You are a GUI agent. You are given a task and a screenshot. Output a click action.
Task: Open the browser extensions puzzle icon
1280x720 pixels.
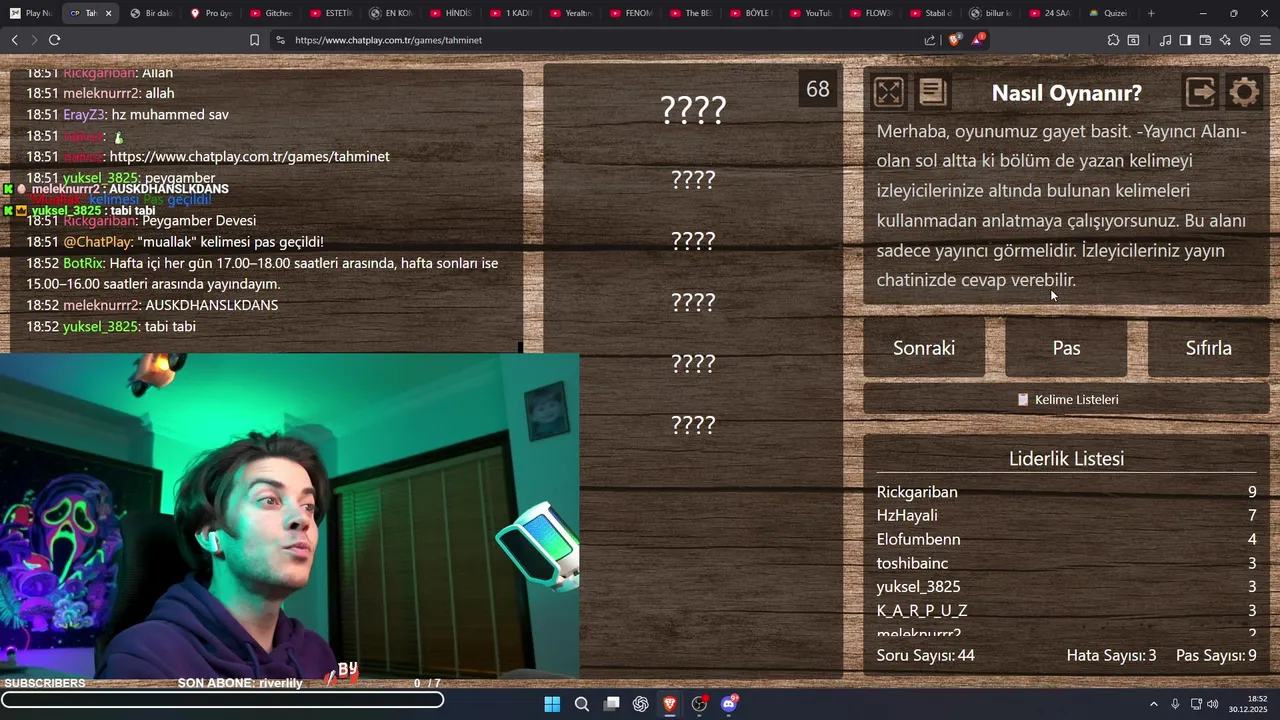(1113, 40)
